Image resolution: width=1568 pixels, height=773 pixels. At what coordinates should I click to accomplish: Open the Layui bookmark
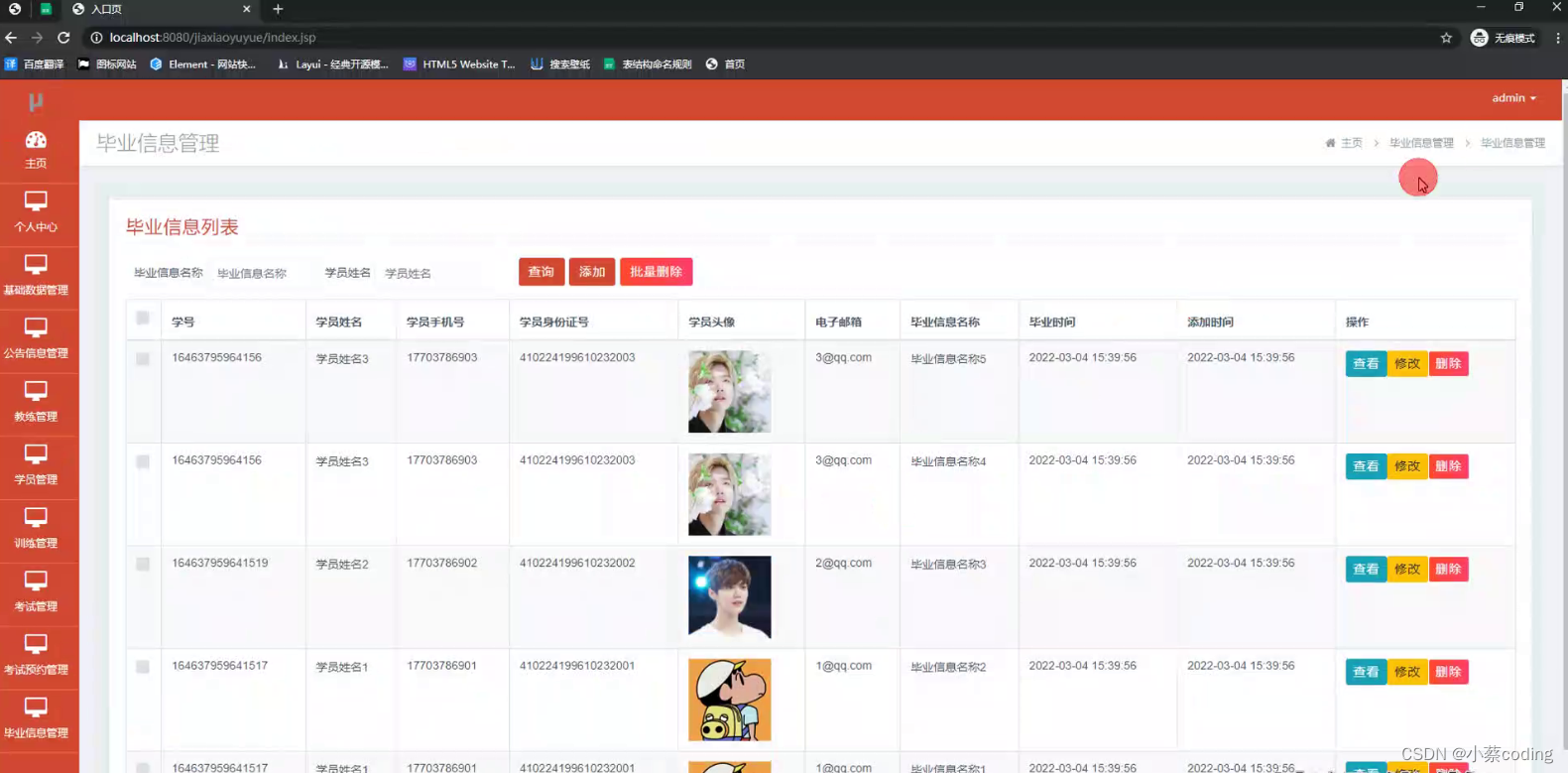pyautogui.click(x=332, y=64)
